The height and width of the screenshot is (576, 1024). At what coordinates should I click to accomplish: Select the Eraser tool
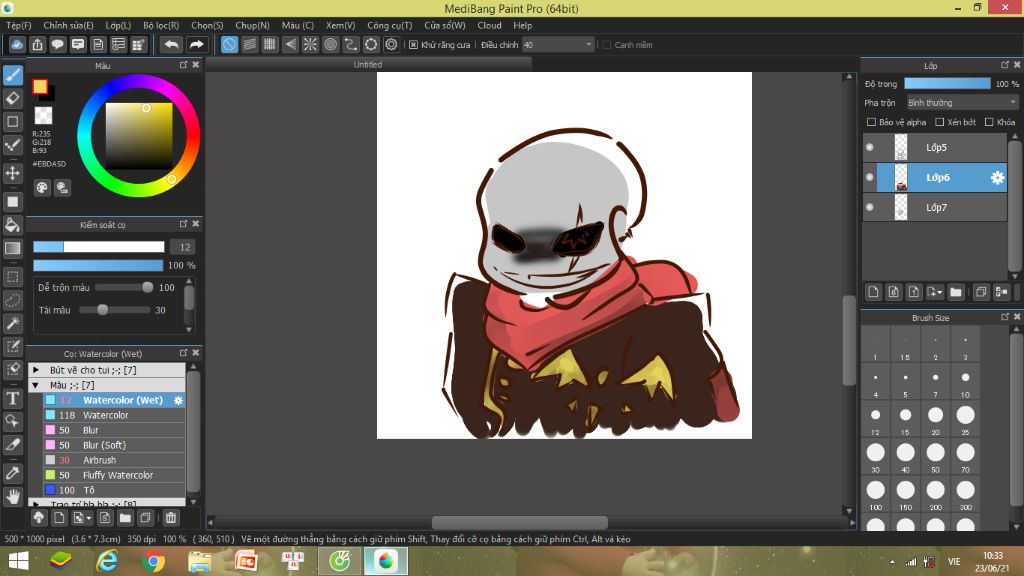click(x=13, y=99)
